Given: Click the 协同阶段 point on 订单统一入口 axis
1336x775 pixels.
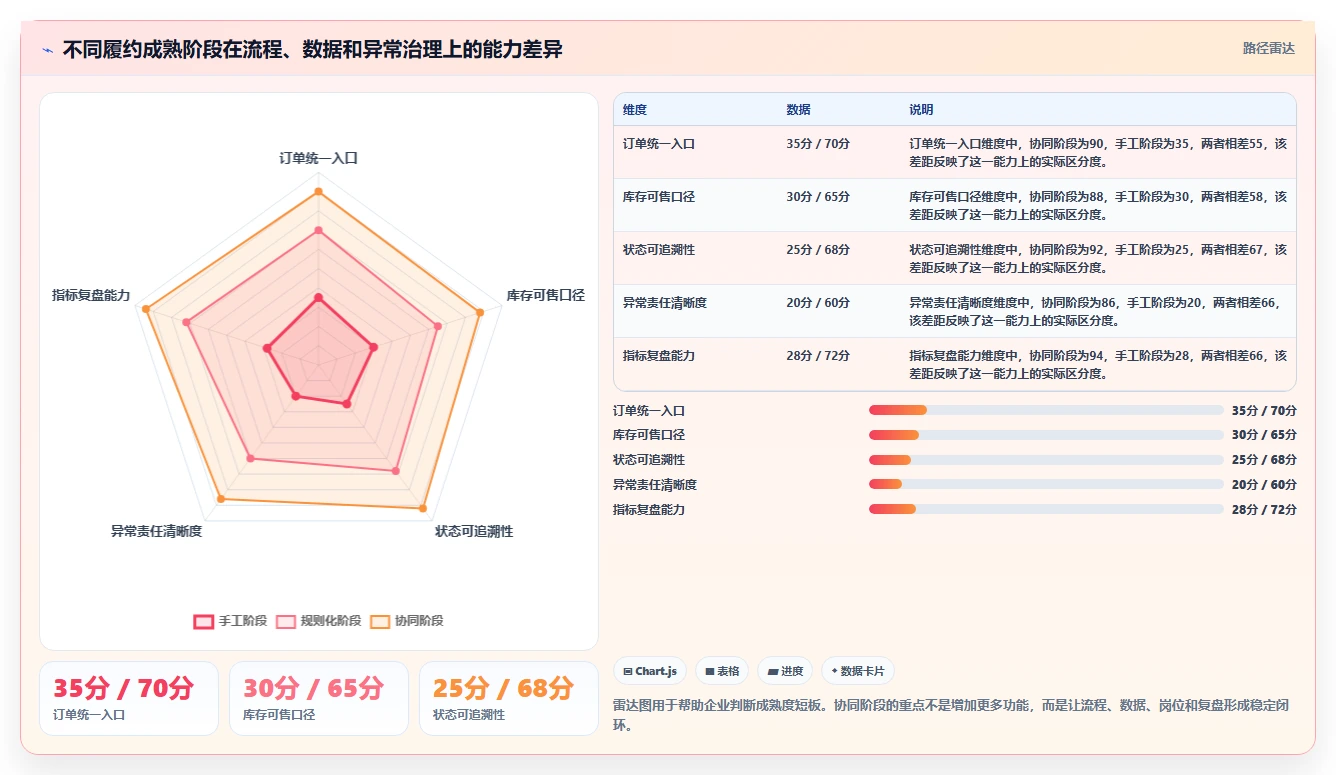Looking at the screenshot, I should 318,191.
